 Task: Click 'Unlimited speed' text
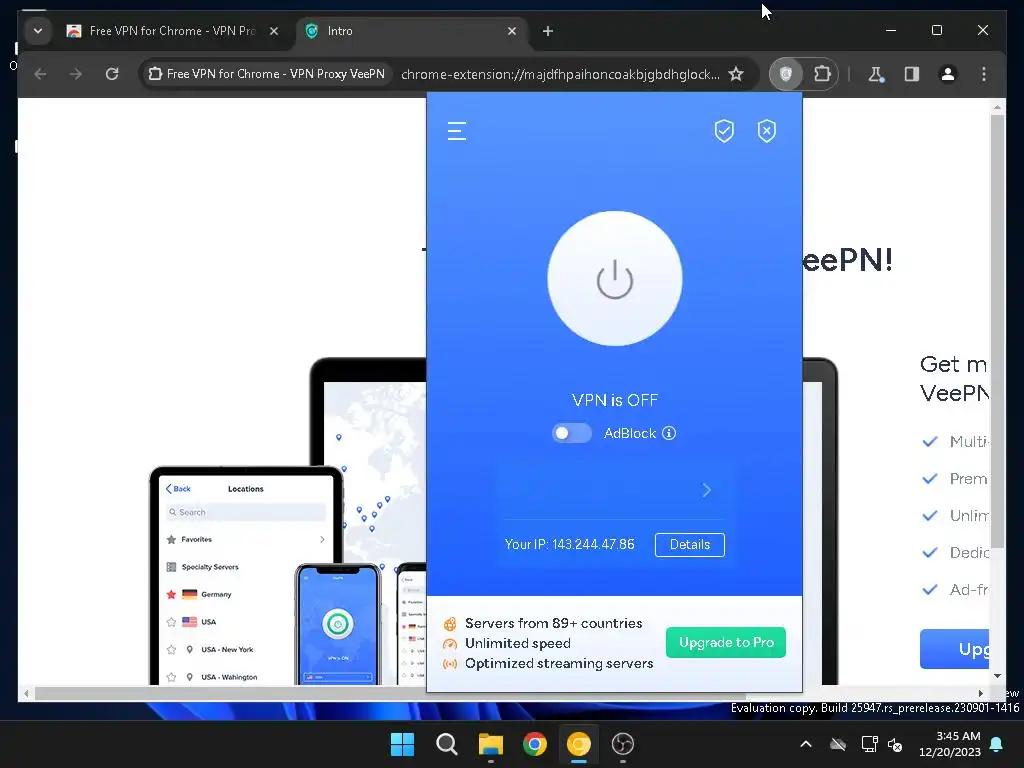click(x=518, y=643)
